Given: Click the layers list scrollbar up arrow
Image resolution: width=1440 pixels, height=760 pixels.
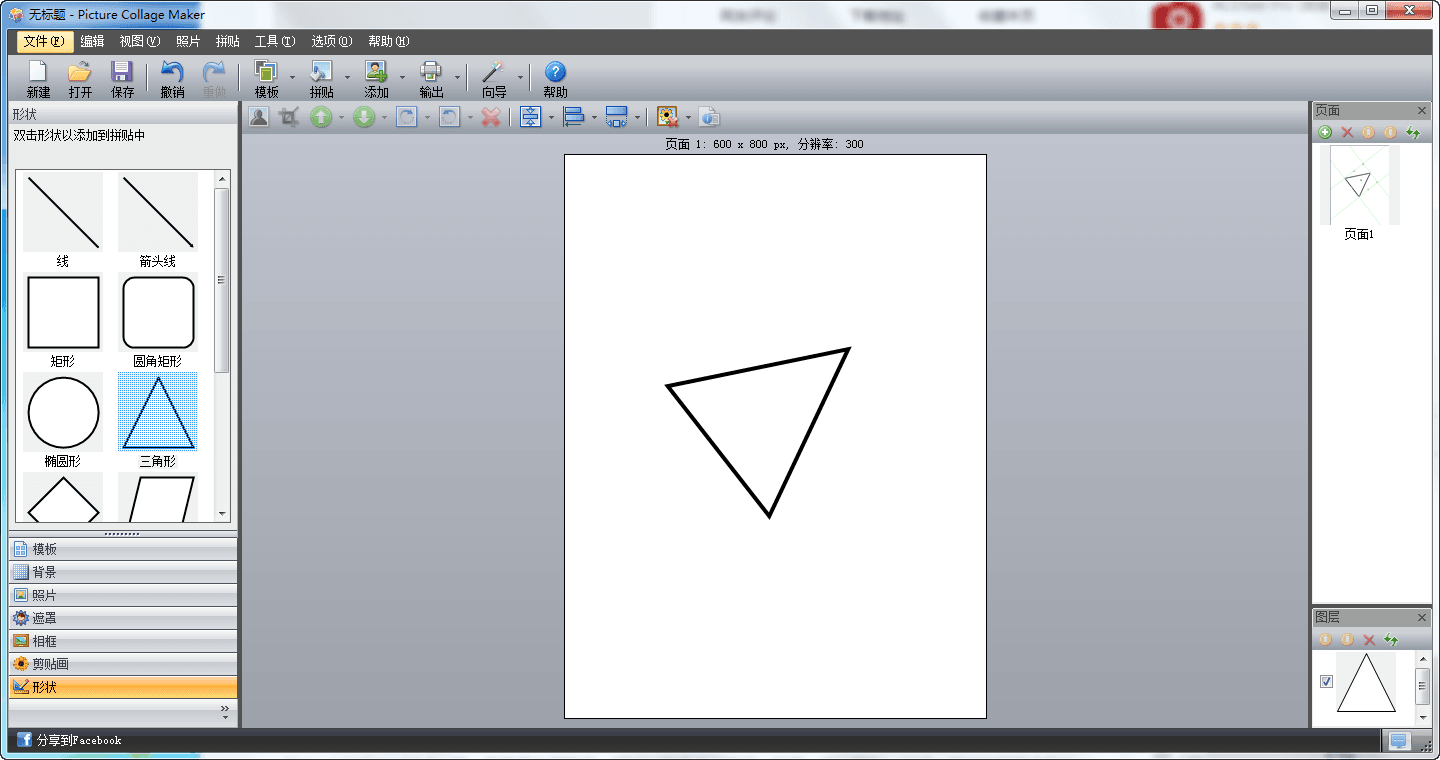Looking at the screenshot, I should pyautogui.click(x=1422, y=659).
